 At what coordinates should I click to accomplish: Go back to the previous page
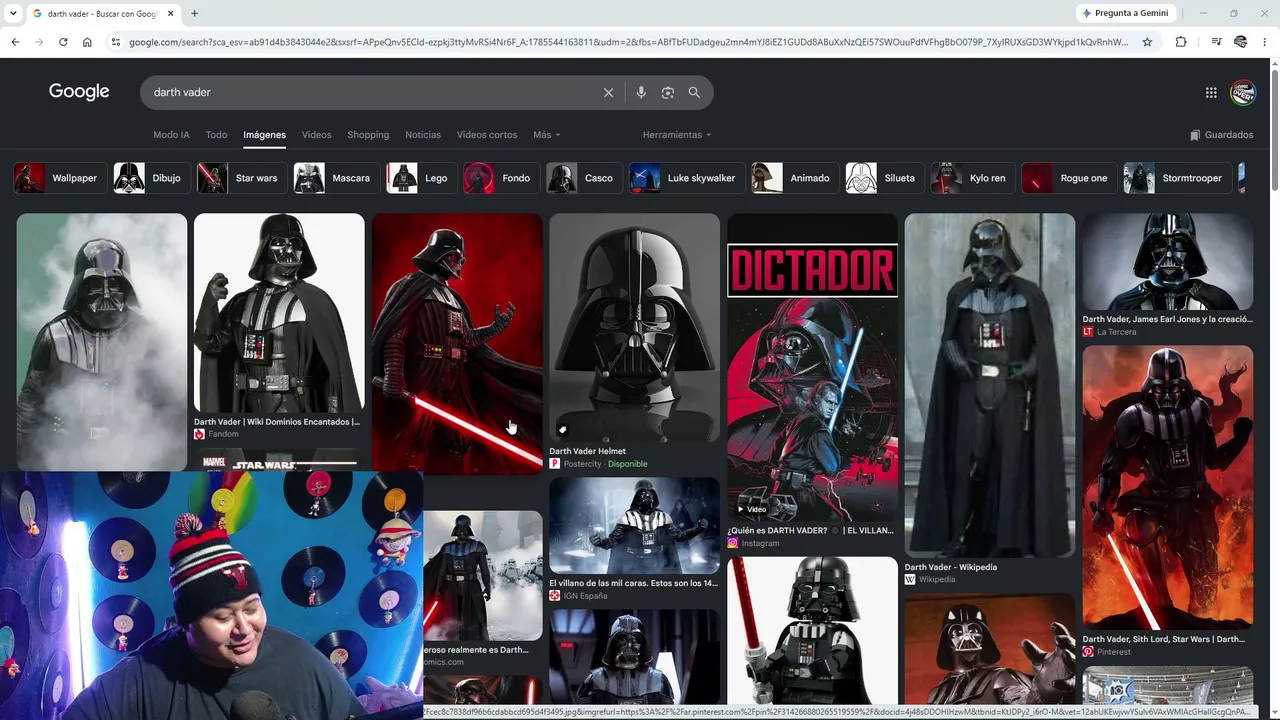coord(15,42)
